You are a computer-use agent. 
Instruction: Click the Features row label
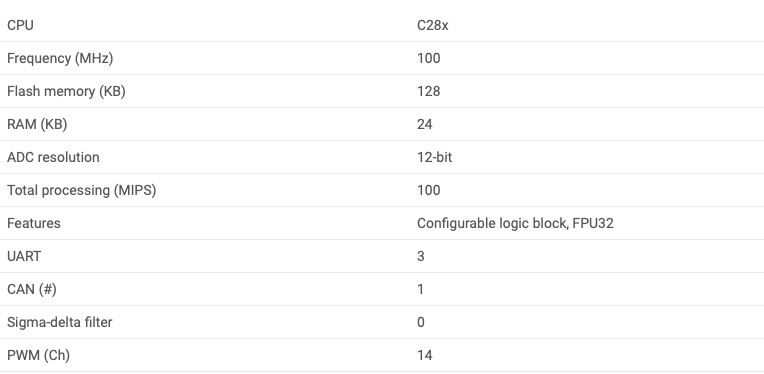(x=34, y=224)
